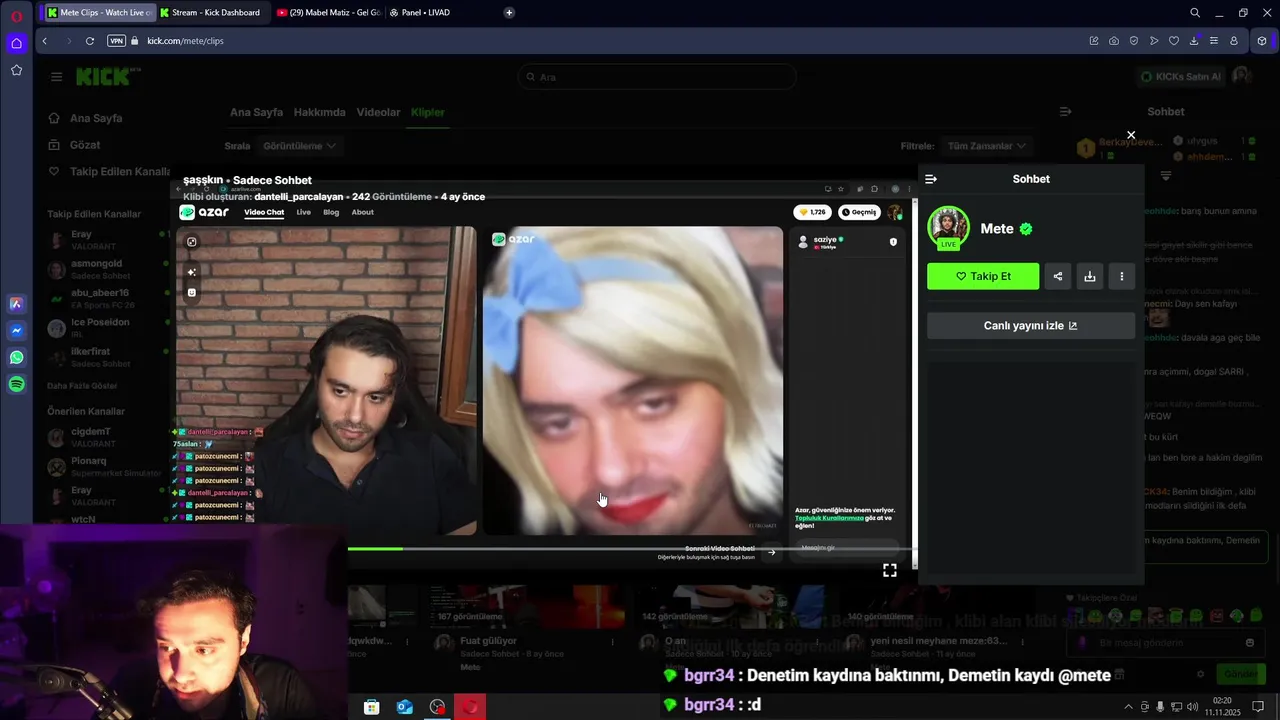Open Aria AI in the Opera sidebar
The height and width of the screenshot is (720, 1280).
(16, 303)
